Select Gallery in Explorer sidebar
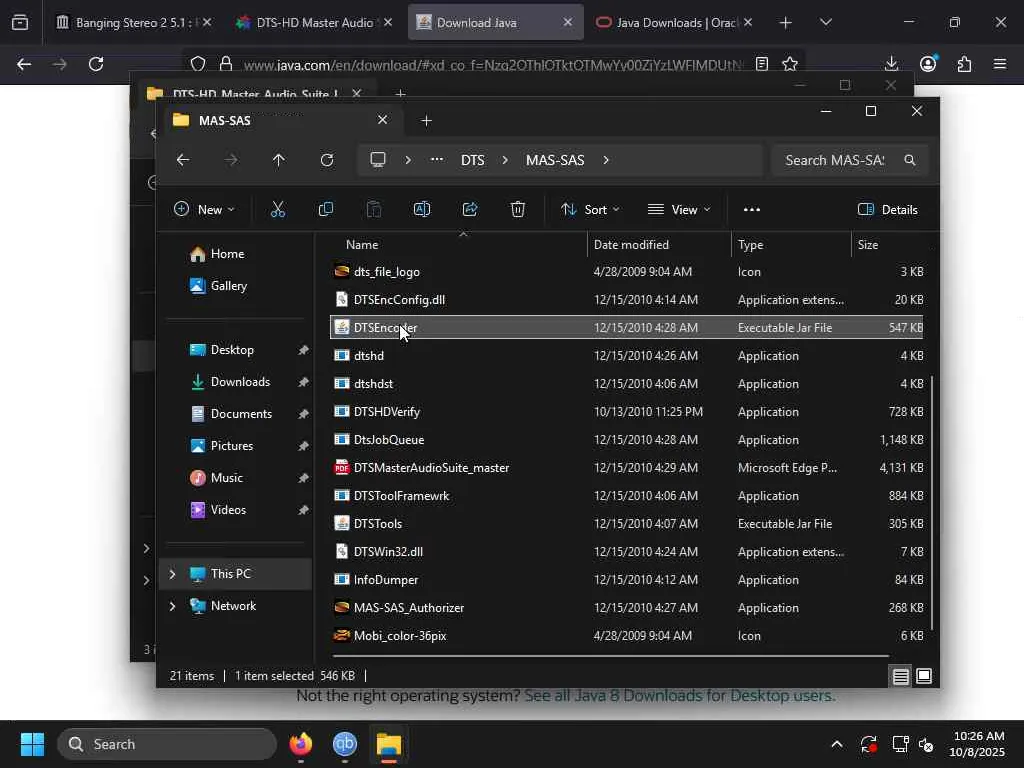 (x=229, y=286)
